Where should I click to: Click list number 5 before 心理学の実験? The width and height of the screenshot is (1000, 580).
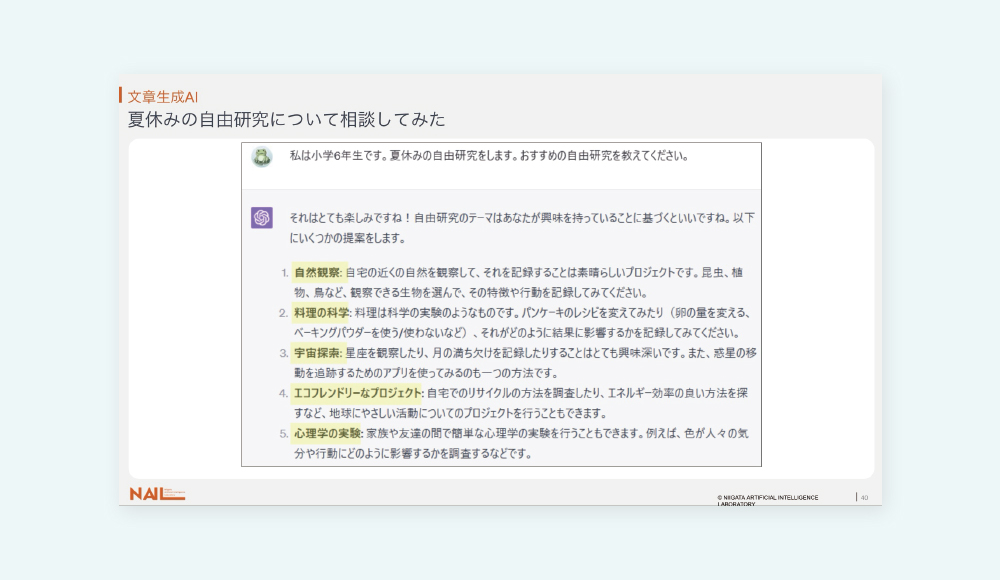pyautogui.click(x=283, y=434)
